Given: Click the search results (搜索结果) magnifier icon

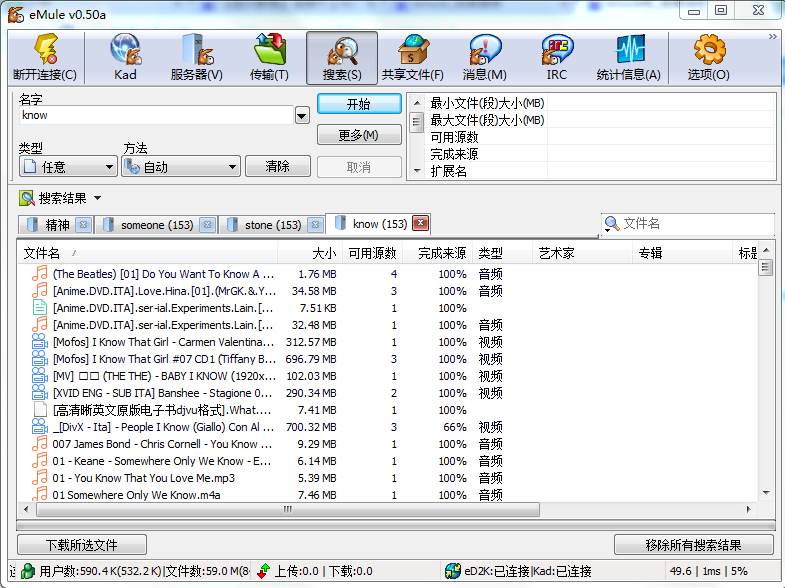Looking at the screenshot, I should coord(27,198).
